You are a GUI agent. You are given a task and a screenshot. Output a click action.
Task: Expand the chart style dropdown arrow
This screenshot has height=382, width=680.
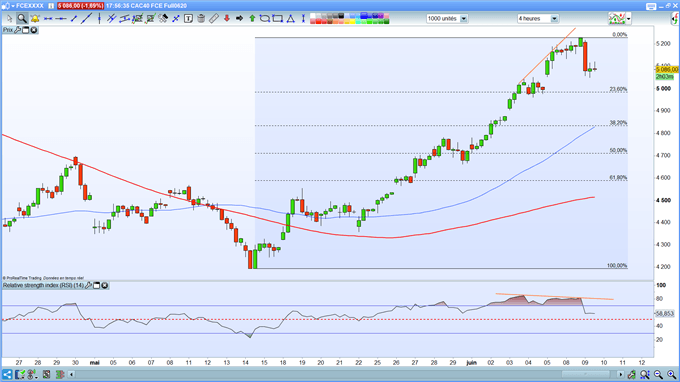(628, 19)
